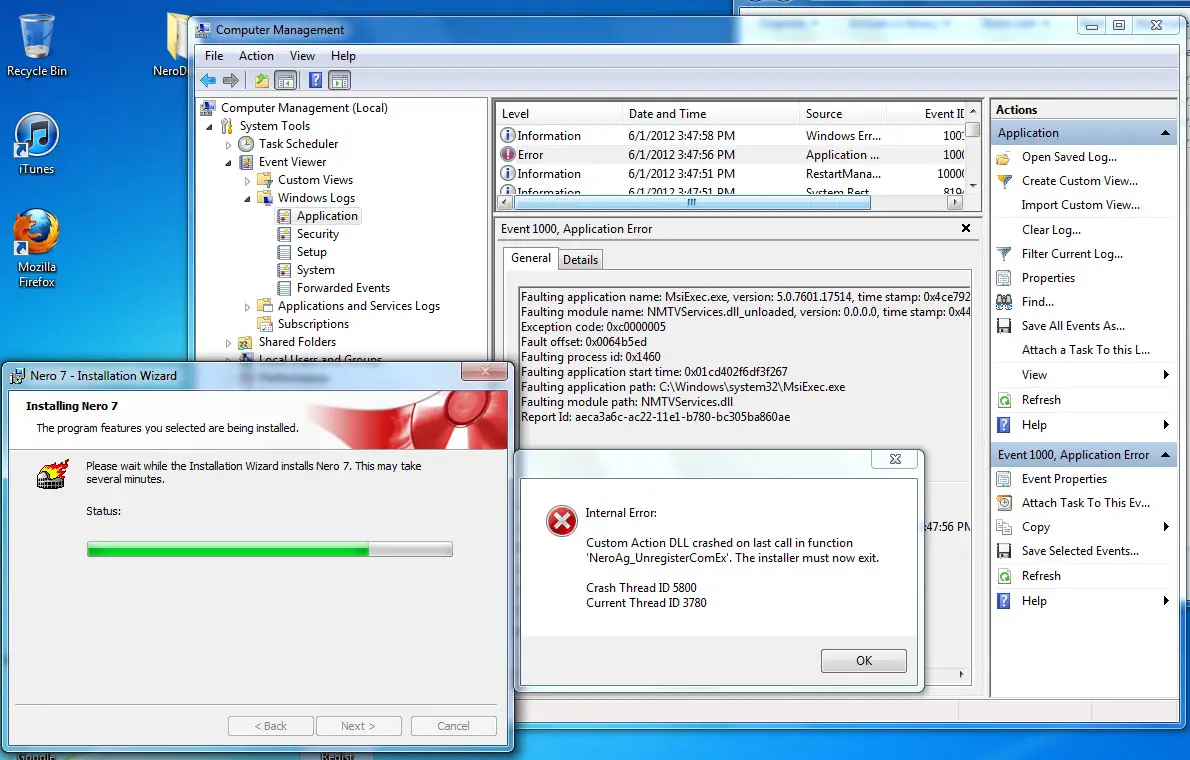1190x760 pixels.
Task: Click the Save All Events As disk icon
Action: (1003, 326)
